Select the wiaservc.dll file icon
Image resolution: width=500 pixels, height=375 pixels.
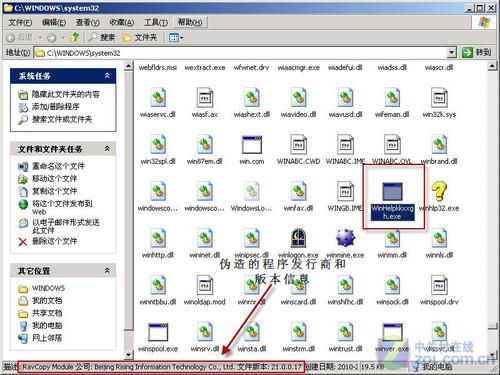[x=158, y=98]
